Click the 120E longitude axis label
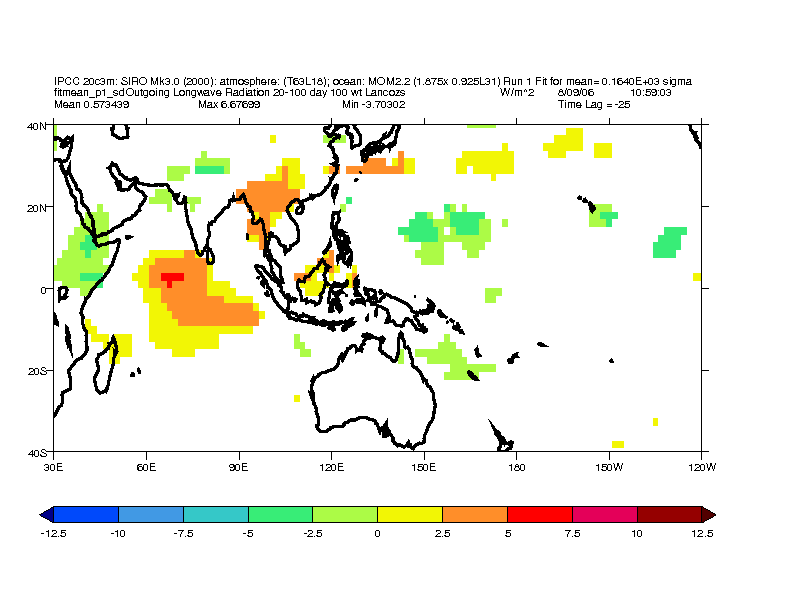This screenshot has height=612, width=792. click(x=332, y=466)
